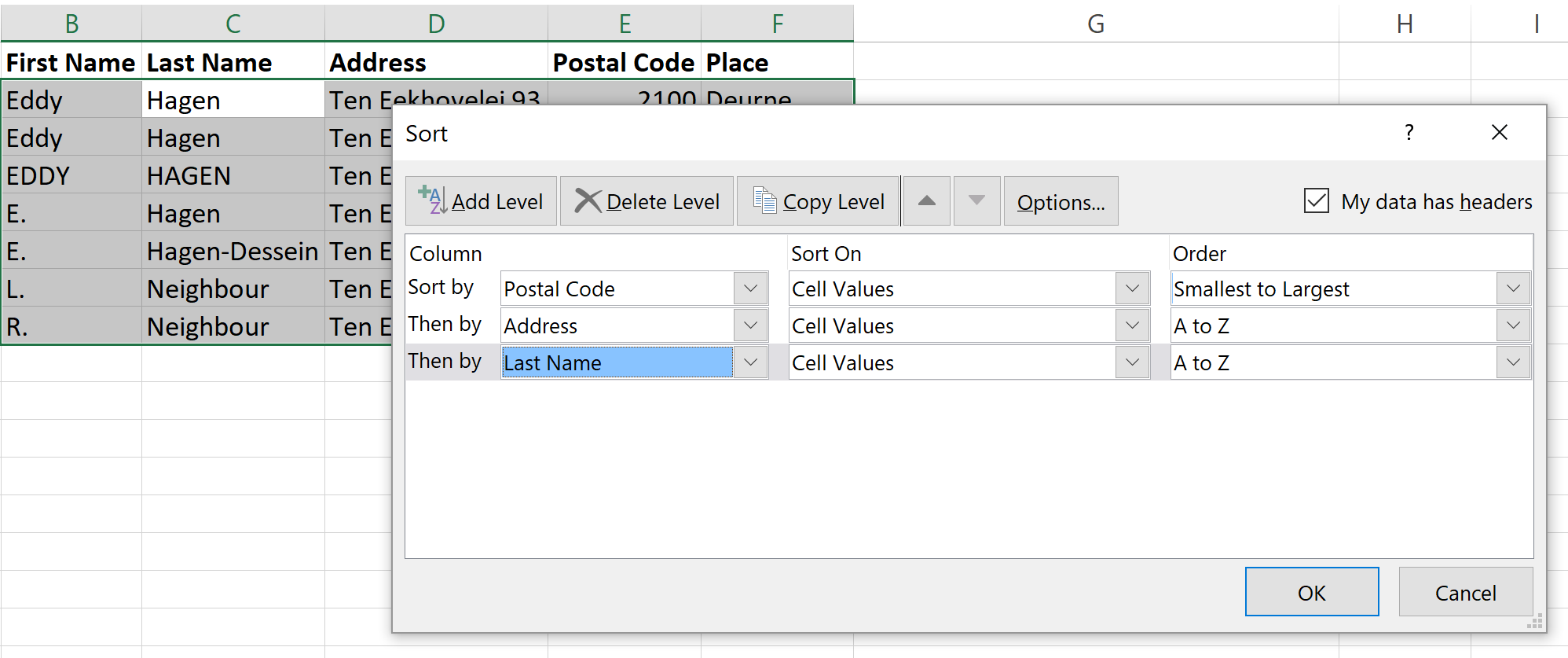Image resolution: width=1568 pixels, height=658 pixels.
Task: Select column C header
Action: pyautogui.click(x=233, y=24)
